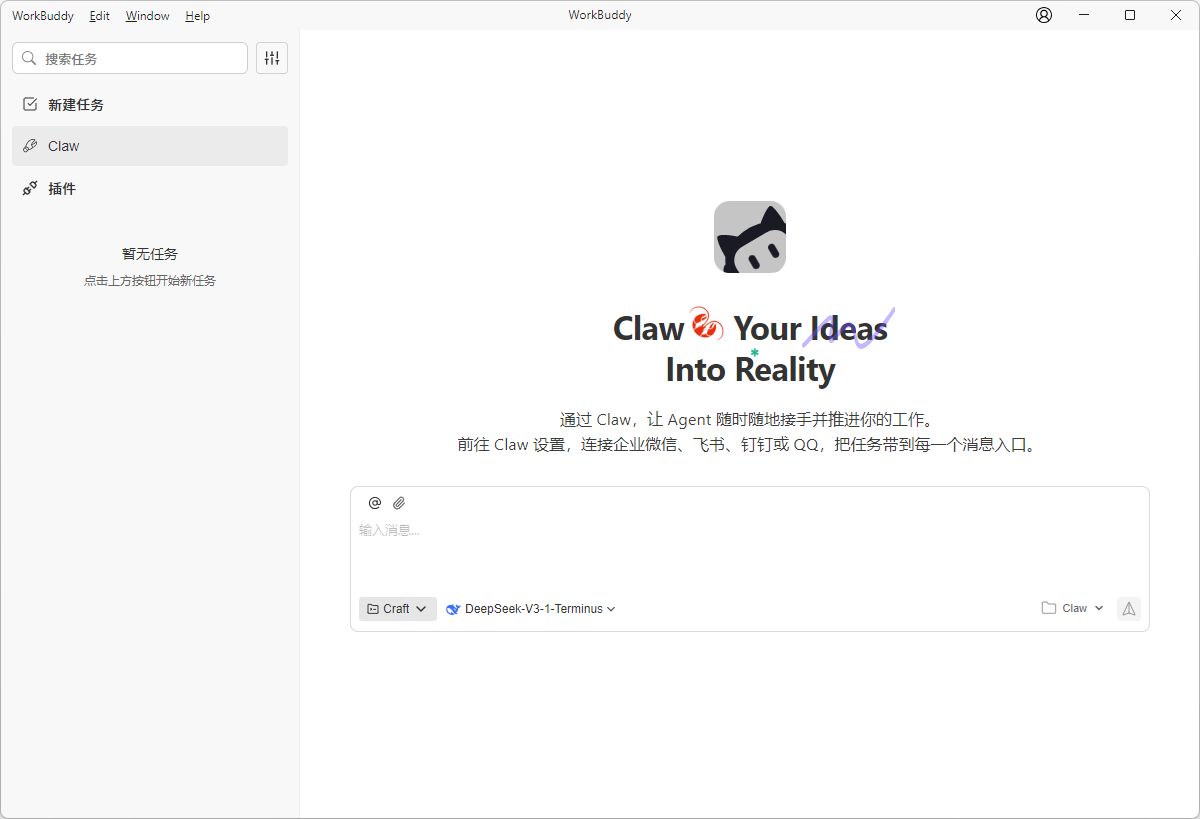
Task: Click the send message arrow button
Action: 1129,608
